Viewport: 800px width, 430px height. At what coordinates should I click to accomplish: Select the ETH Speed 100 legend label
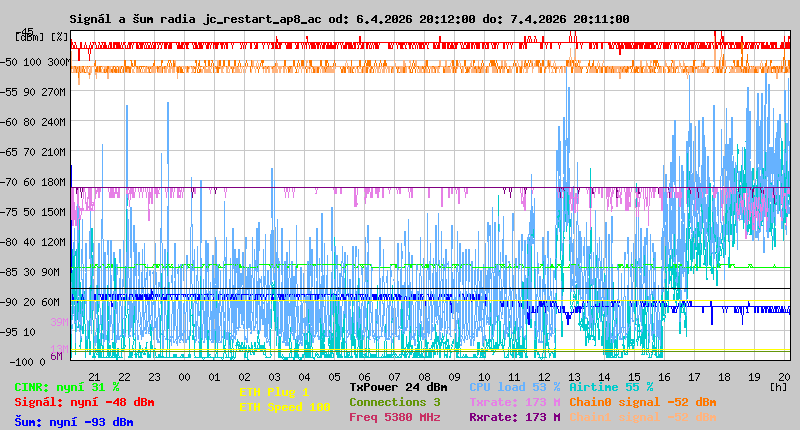click(x=284, y=407)
